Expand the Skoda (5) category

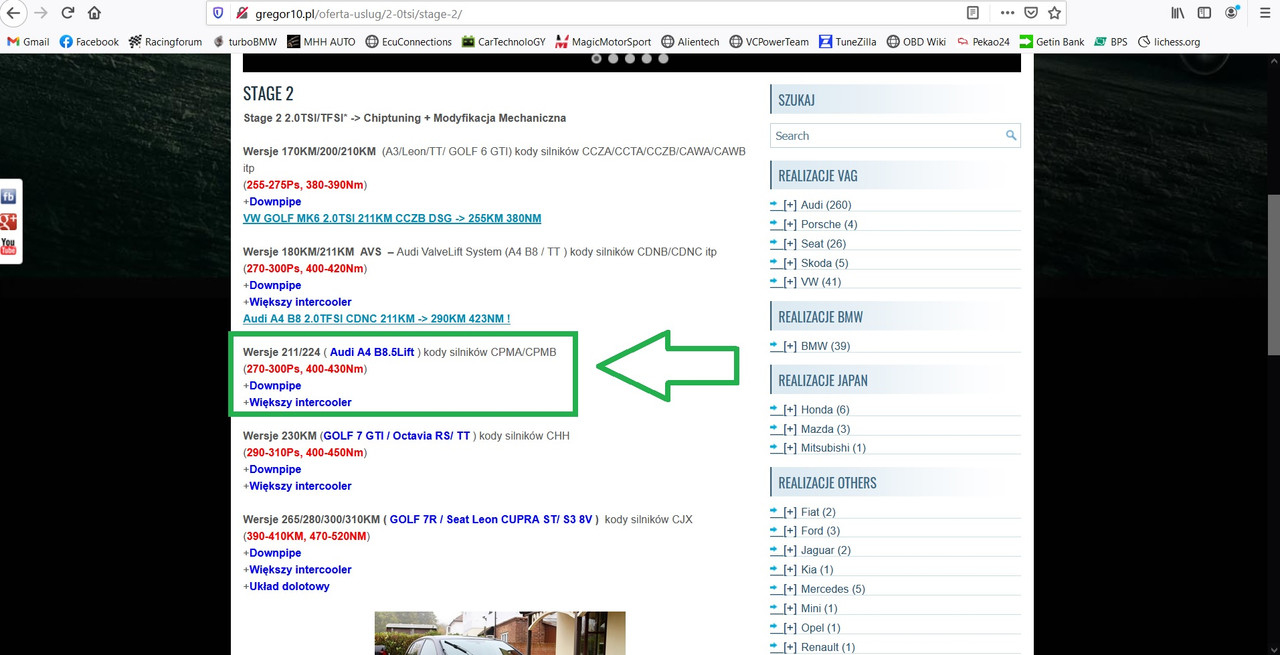(790, 263)
